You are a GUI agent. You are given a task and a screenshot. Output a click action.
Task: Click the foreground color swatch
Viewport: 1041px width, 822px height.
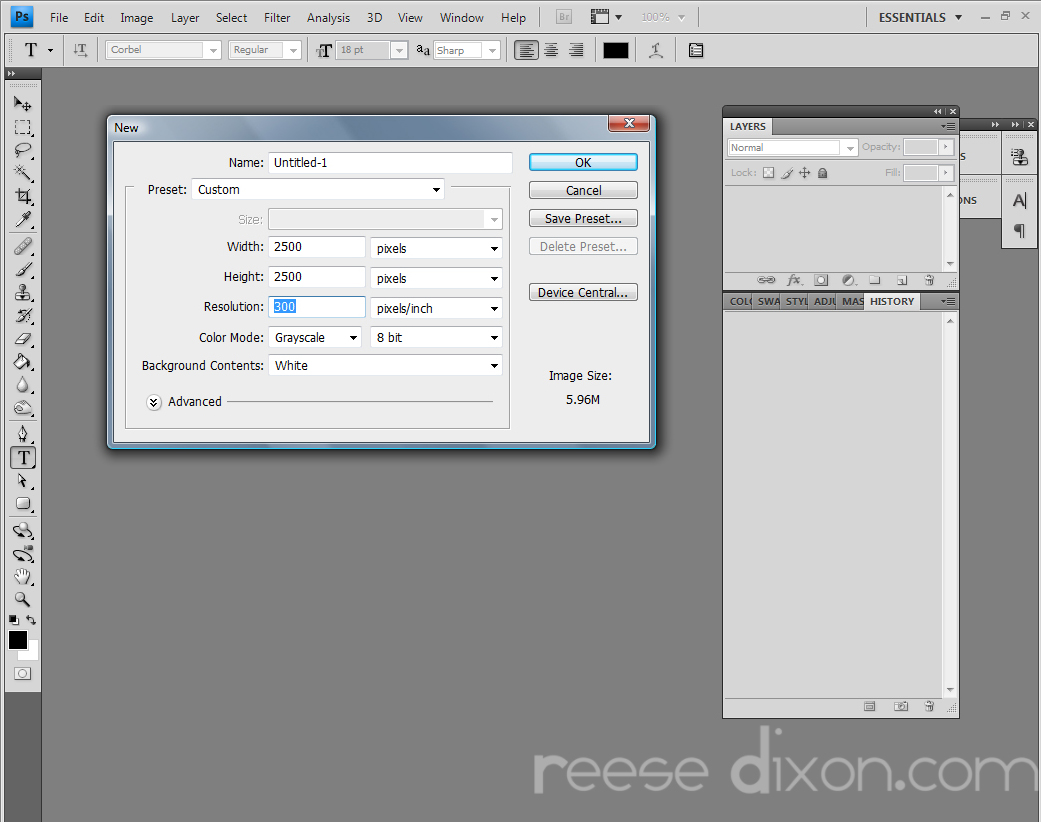18,640
